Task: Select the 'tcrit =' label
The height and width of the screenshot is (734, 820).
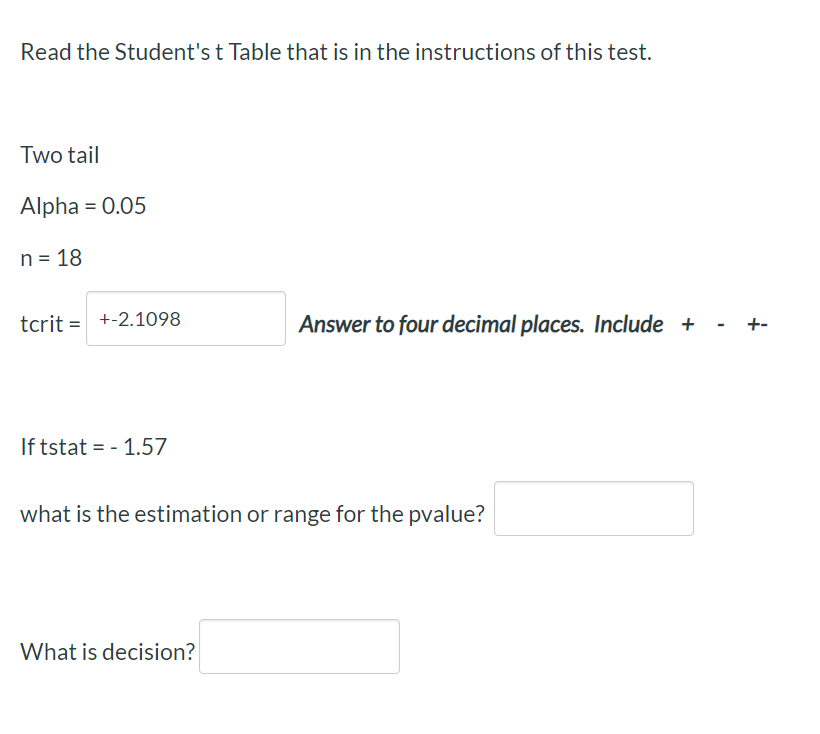Action: tap(49, 323)
